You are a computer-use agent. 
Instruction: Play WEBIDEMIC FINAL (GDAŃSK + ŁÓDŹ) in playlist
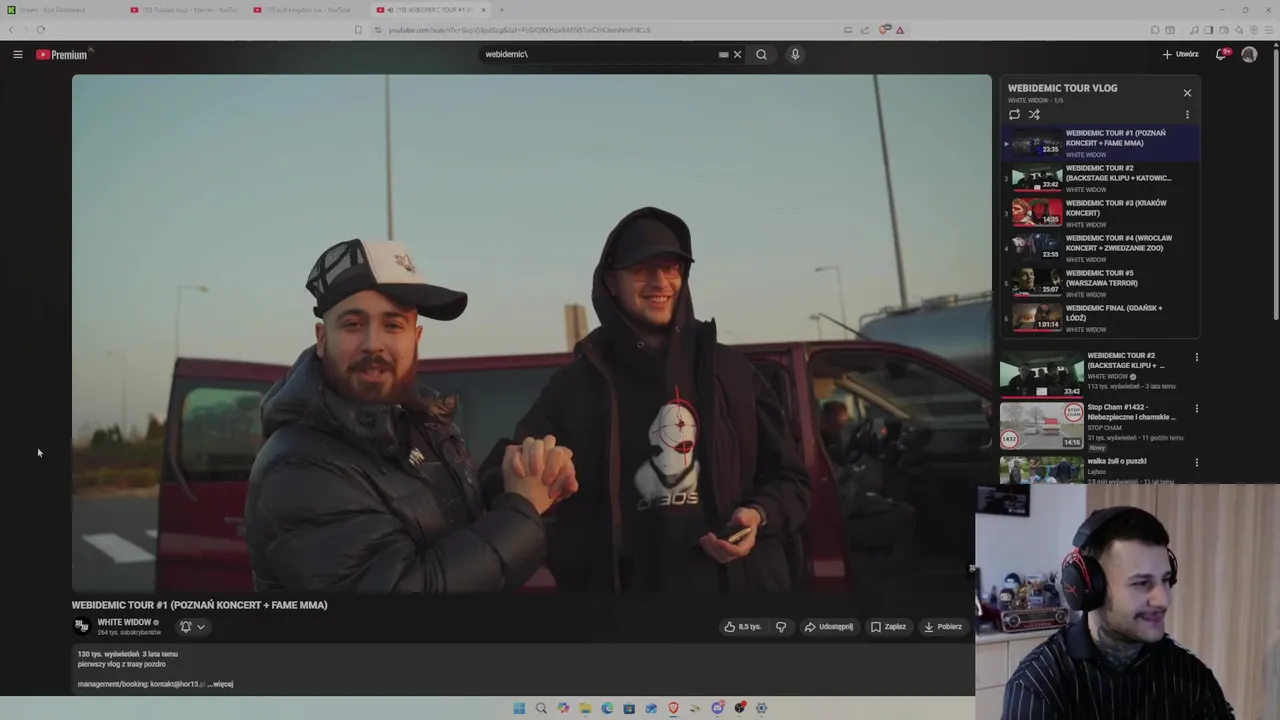tap(1100, 318)
